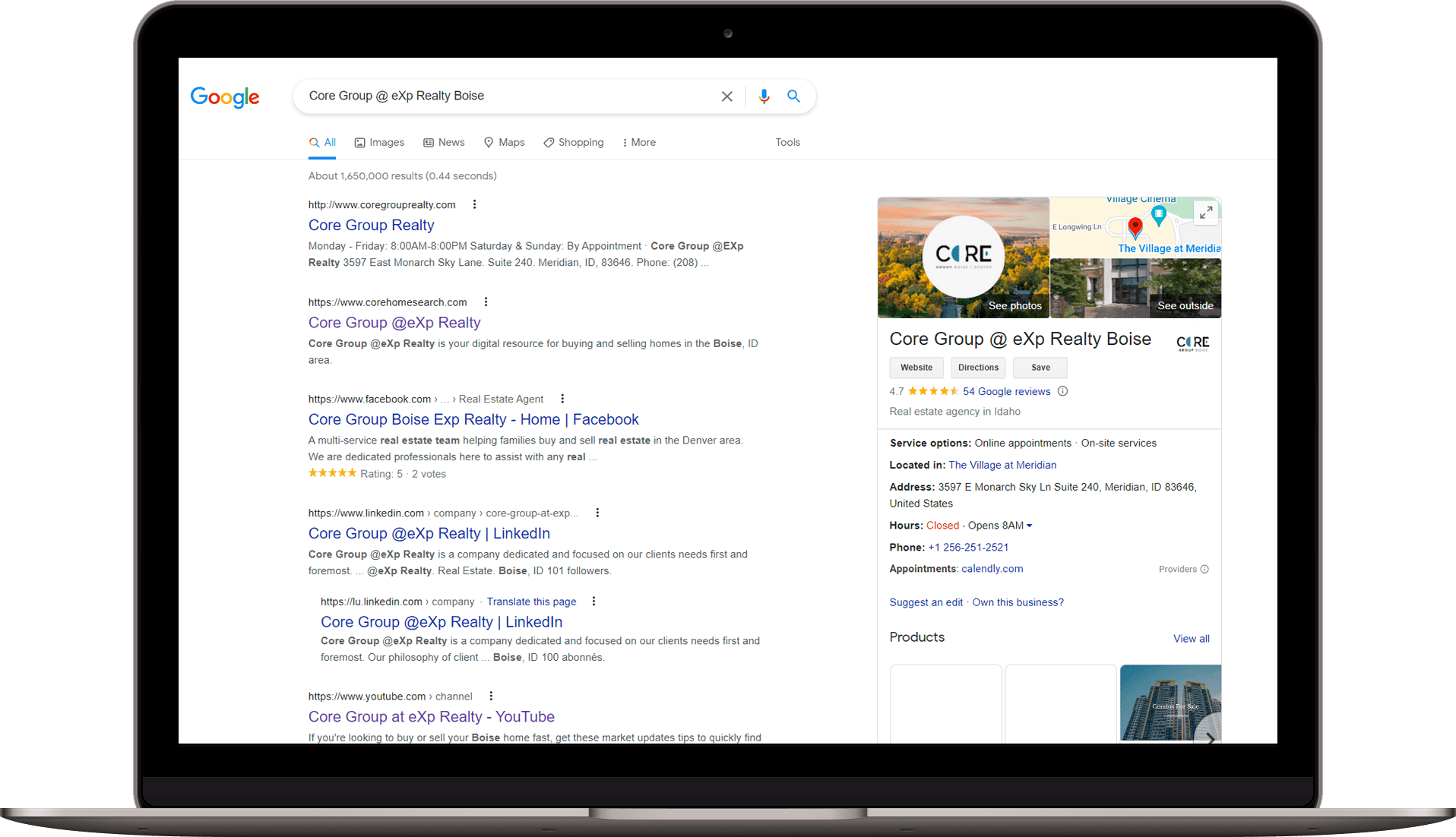Call phone number +1 256-251-2521

[968, 547]
